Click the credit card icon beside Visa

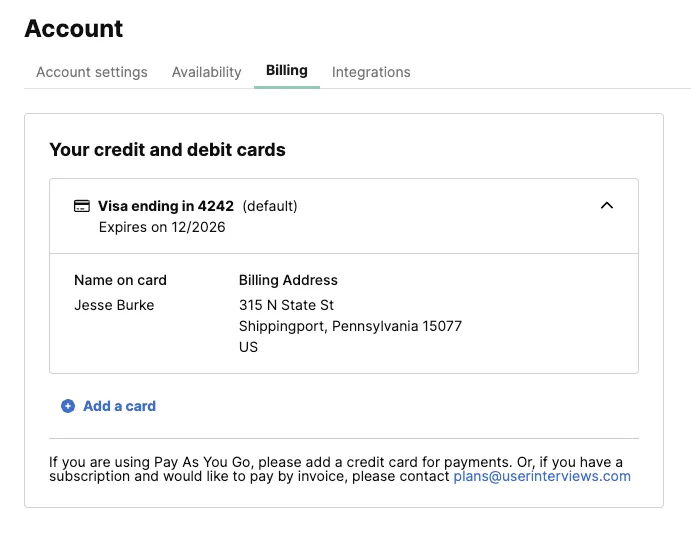pyautogui.click(x=82, y=206)
